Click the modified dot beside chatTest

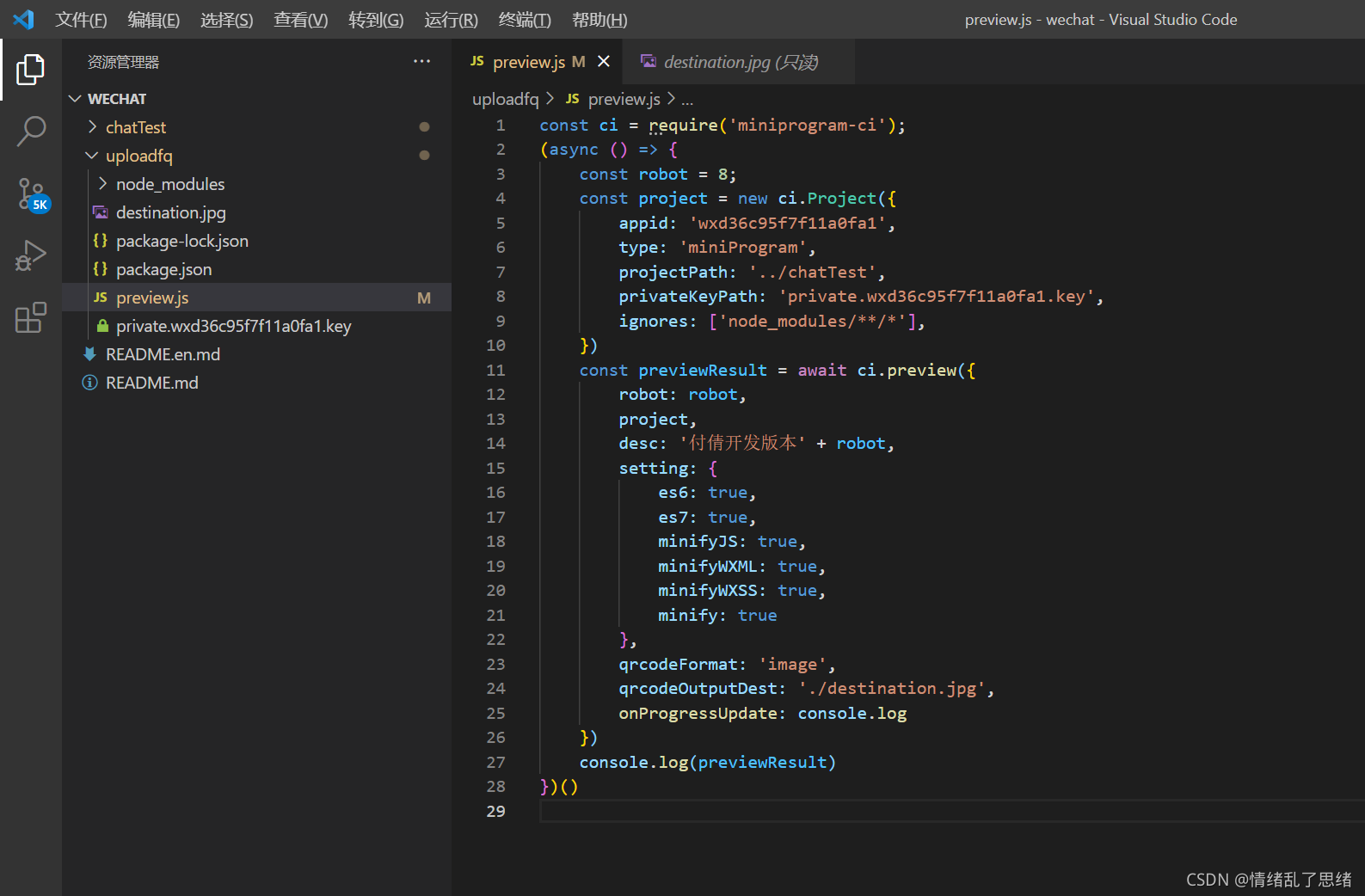click(x=424, y=127)
